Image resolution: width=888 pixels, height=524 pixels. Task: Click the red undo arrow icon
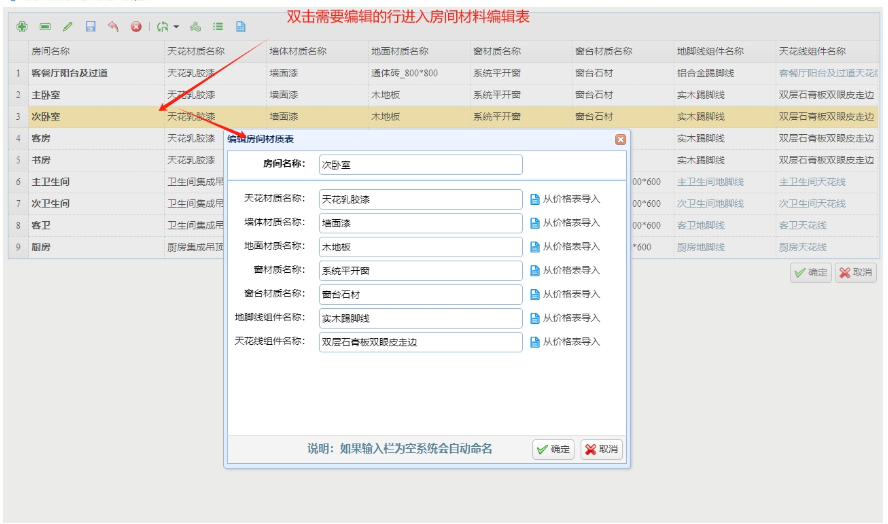113,26
